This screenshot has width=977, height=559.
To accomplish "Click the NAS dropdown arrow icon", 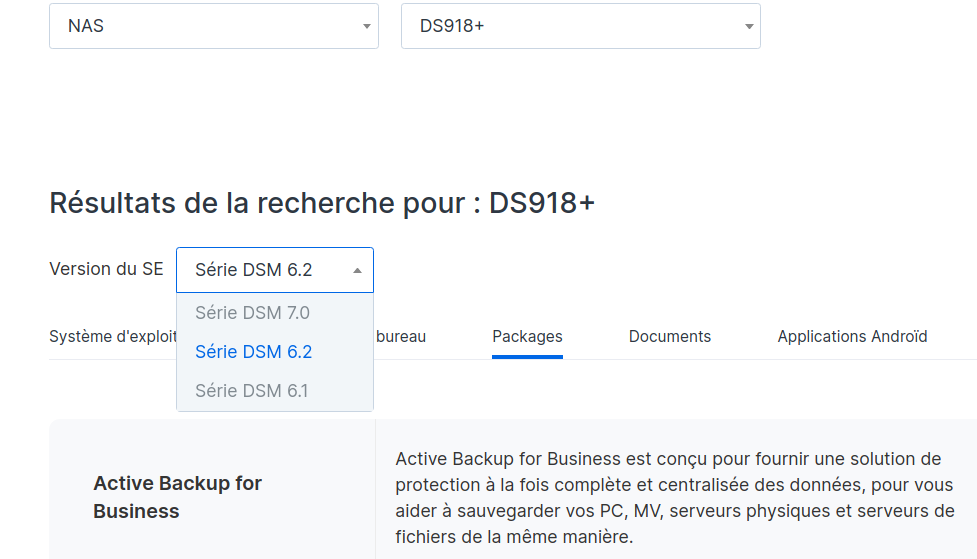I will point(367,27).
